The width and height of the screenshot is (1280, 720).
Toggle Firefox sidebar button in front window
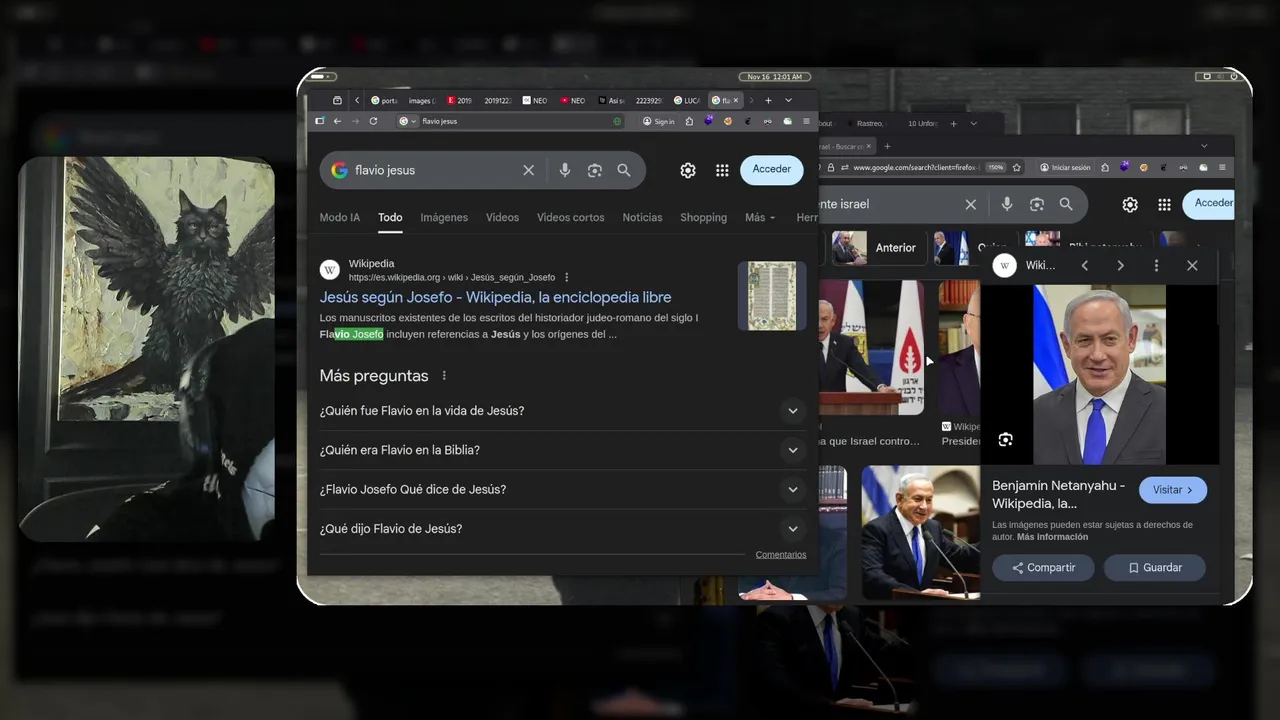pos(319,121)
